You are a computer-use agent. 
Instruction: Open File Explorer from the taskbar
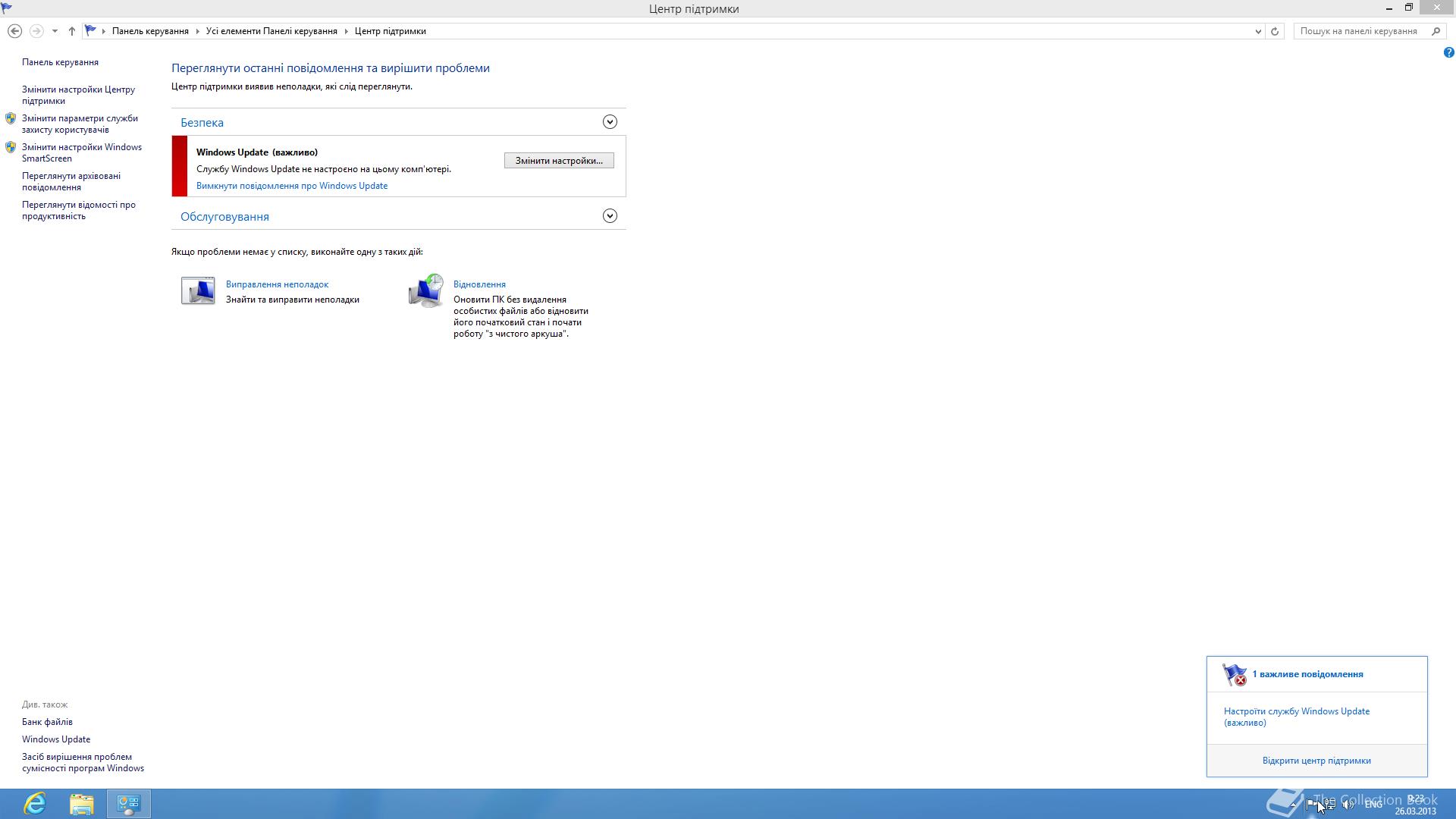(x=82, y=803)
